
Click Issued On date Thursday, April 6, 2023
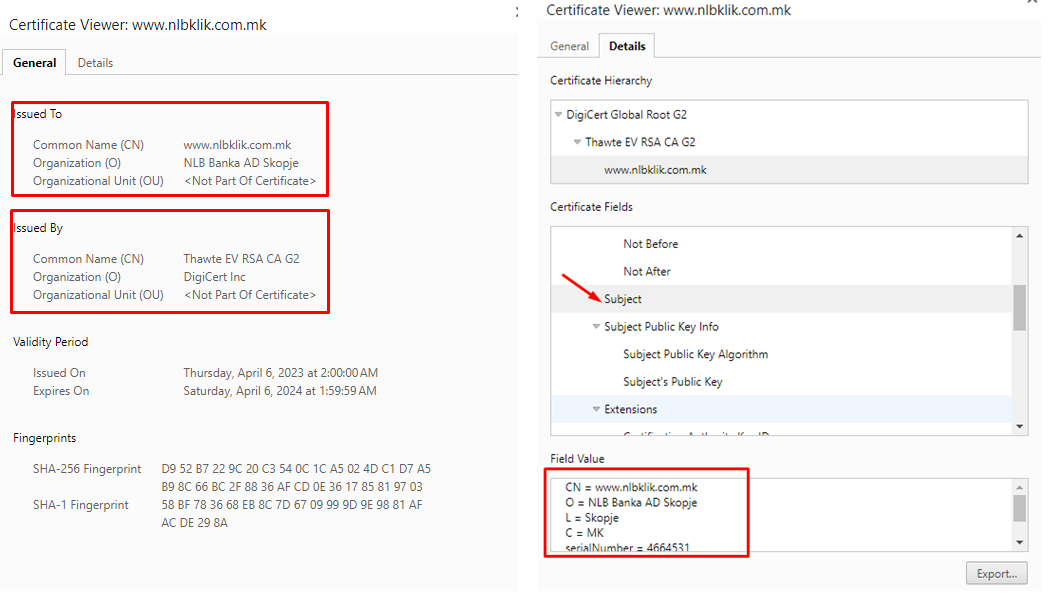[x=281, y=373]
